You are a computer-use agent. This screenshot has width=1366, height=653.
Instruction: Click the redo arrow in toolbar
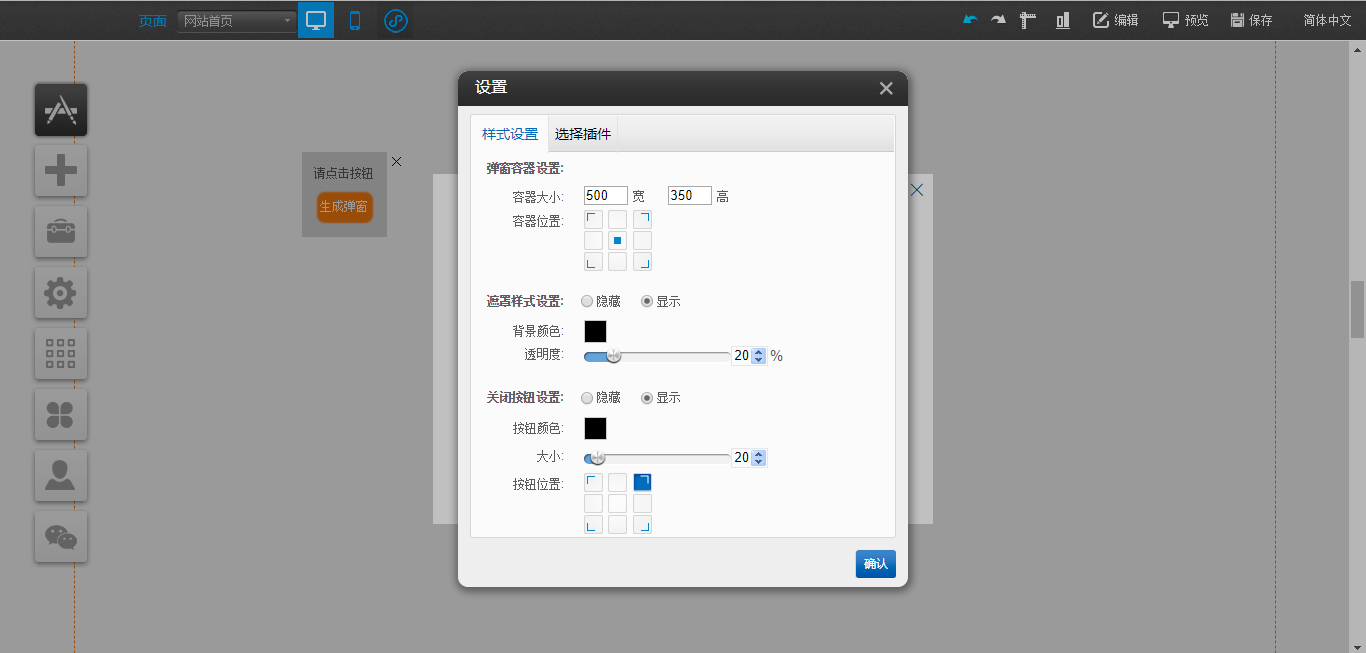click(x=998, y=20)
